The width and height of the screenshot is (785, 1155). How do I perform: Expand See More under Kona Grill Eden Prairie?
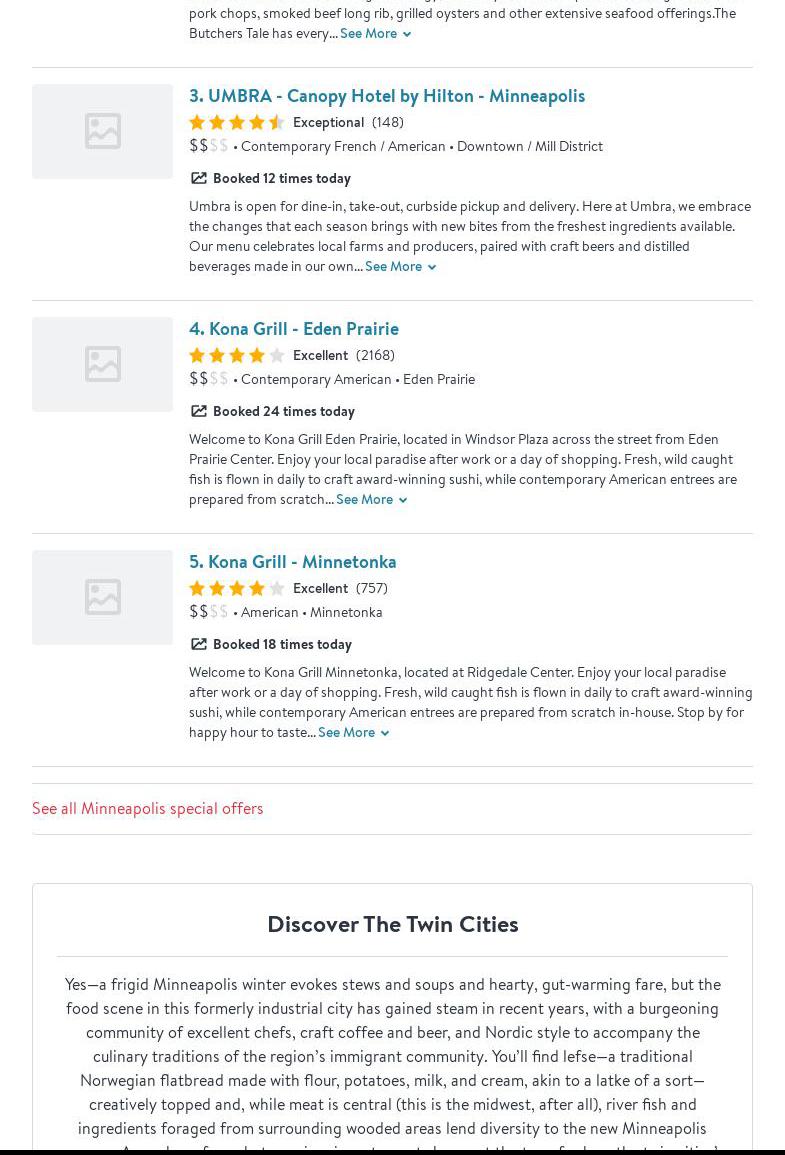coord(371,500)
